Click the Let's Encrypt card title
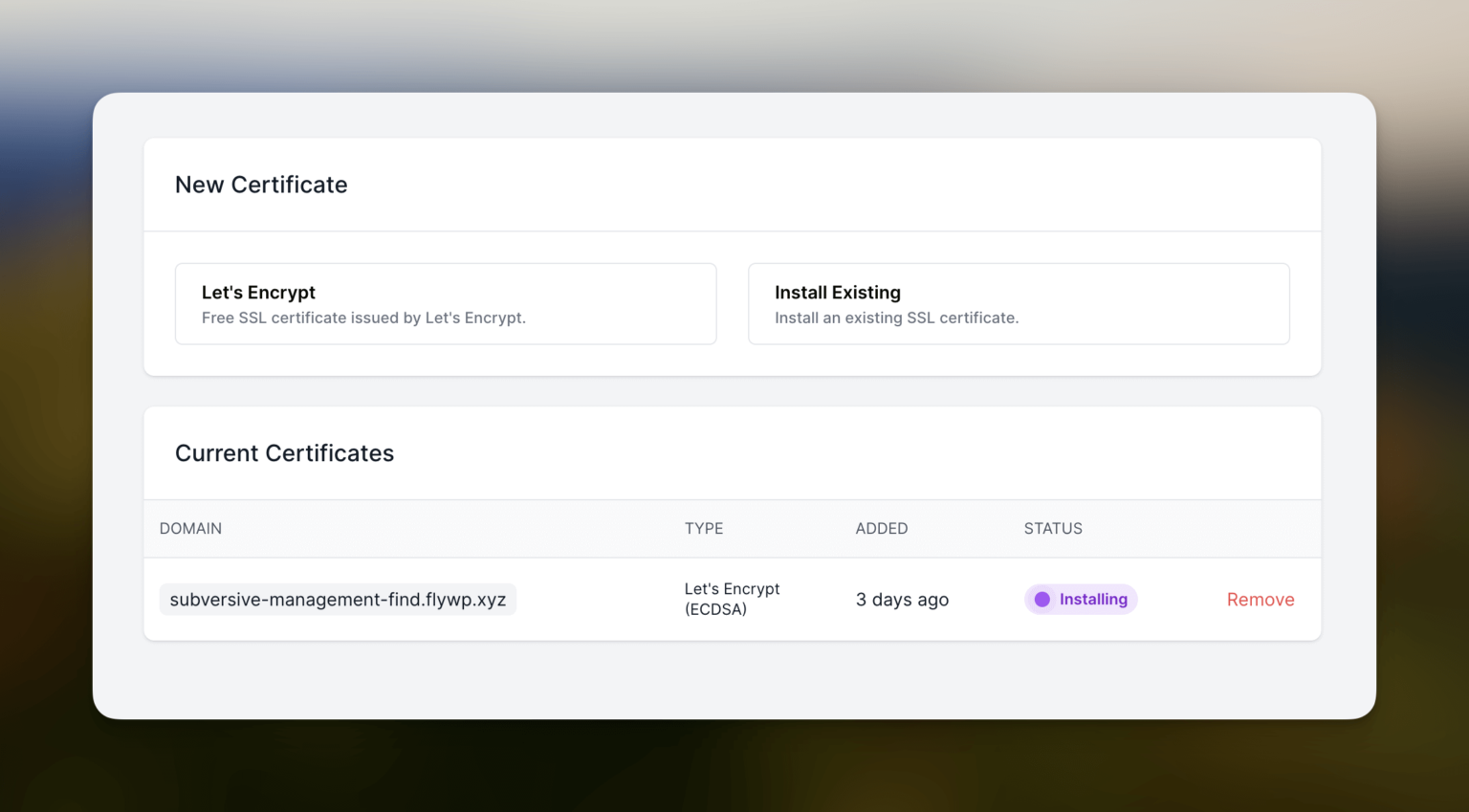This screenshot has height=812, width=1469. pos(258,292)
